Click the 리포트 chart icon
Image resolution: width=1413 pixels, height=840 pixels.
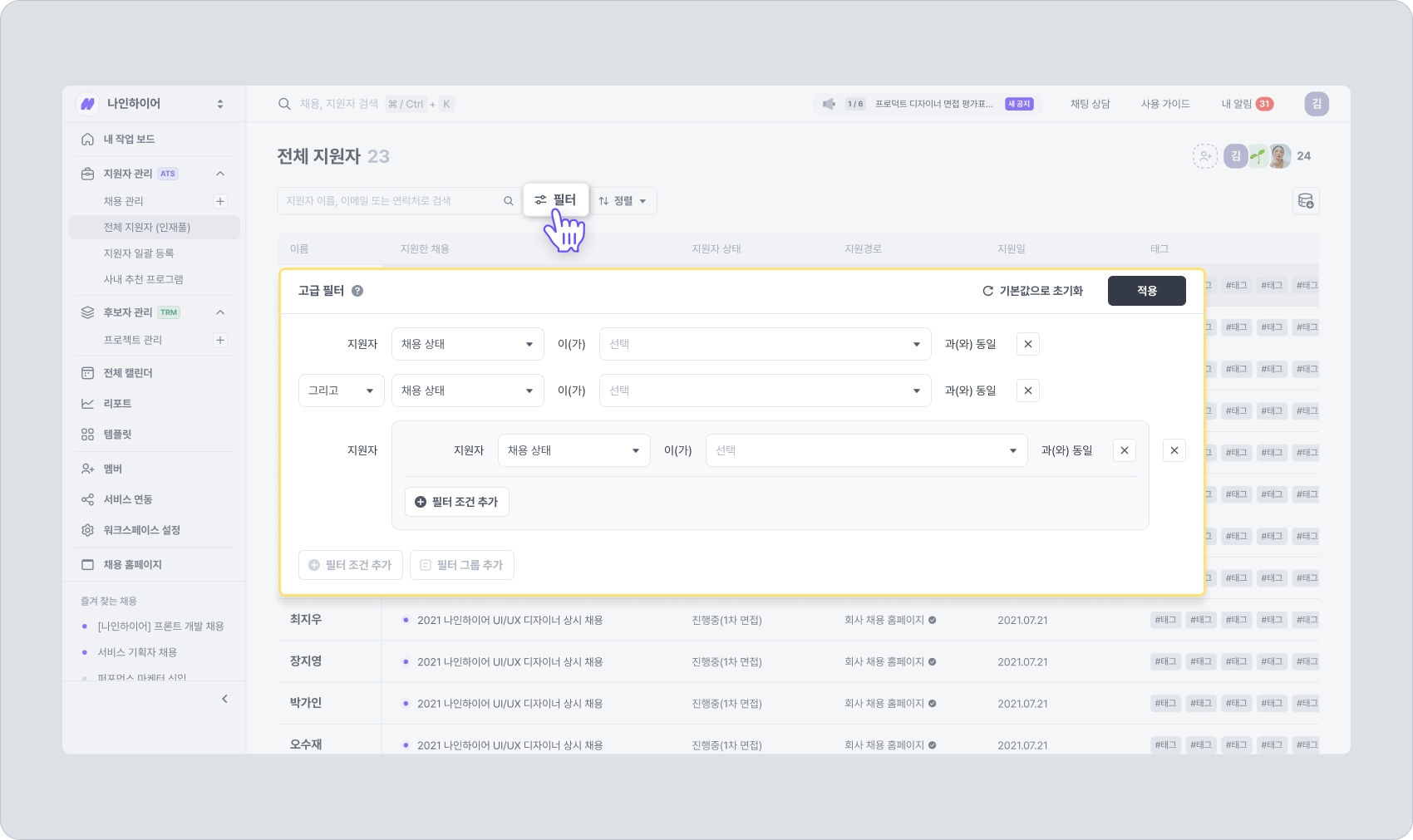(x=87, y=404)
